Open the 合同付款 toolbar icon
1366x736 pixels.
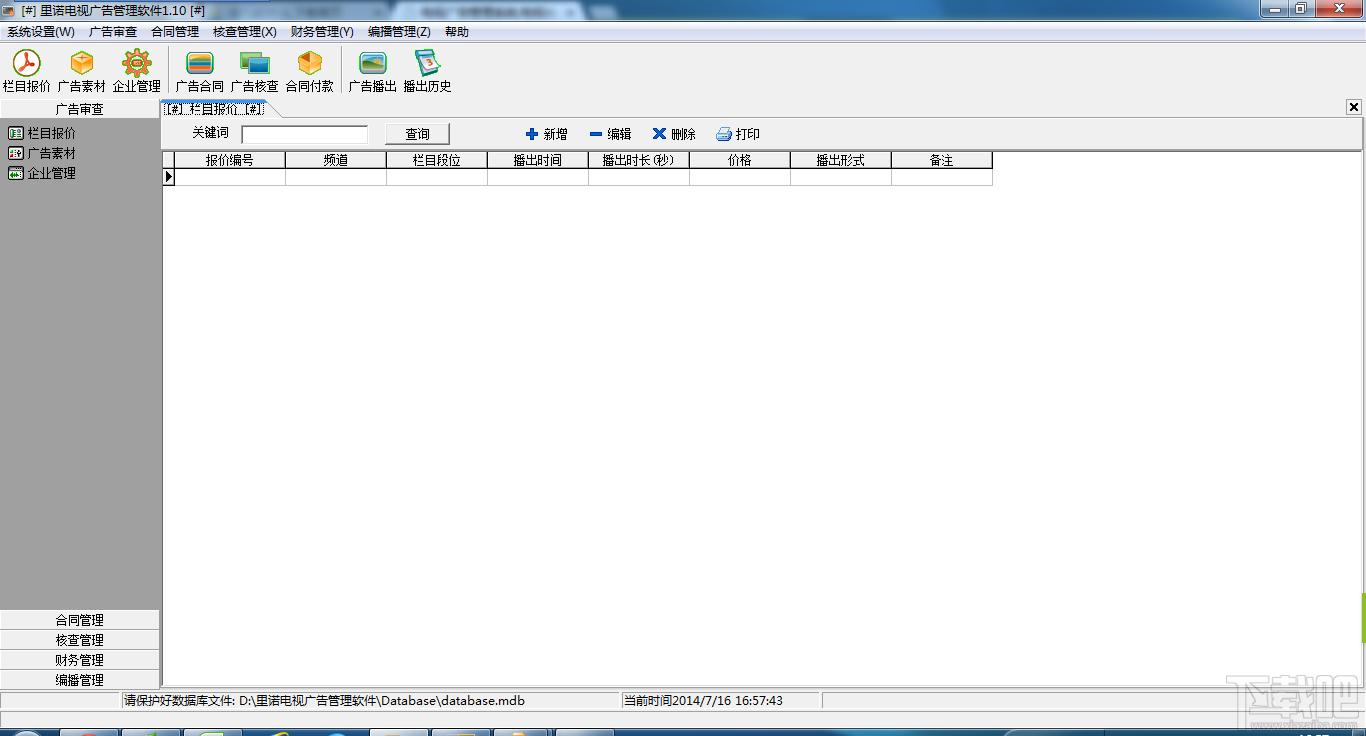coord(310,71)
